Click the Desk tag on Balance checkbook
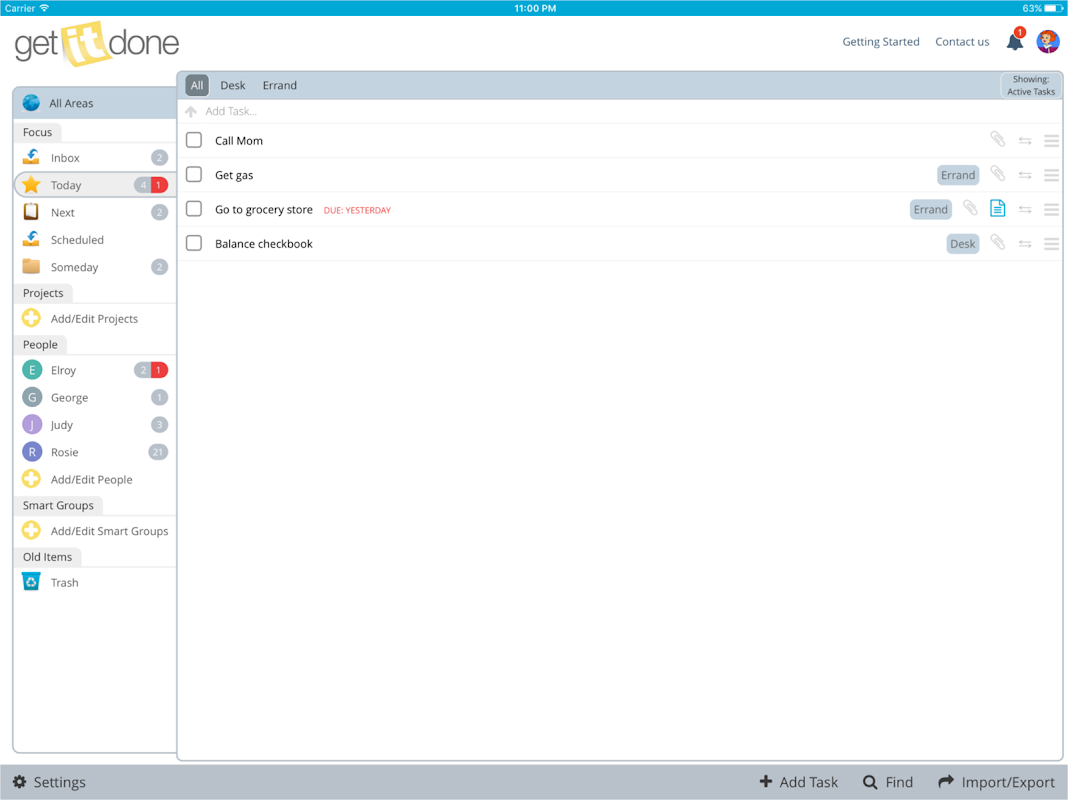 tap(962, 243)
